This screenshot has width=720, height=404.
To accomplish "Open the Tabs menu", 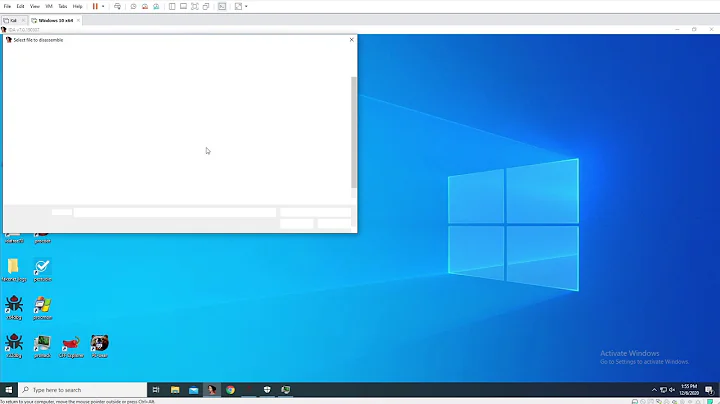I will (x=62, y=6).
